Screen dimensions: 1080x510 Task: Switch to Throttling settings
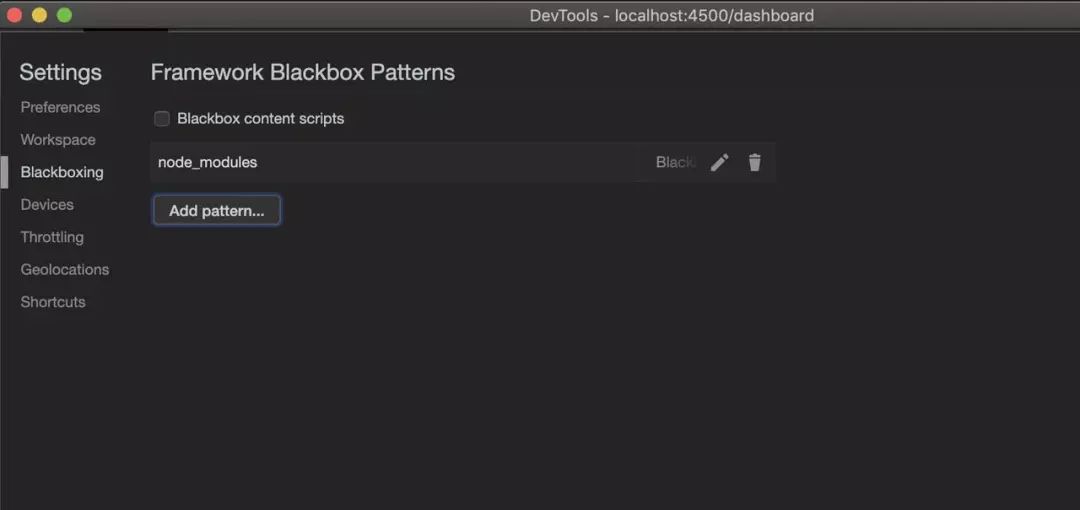click(52, 237)
